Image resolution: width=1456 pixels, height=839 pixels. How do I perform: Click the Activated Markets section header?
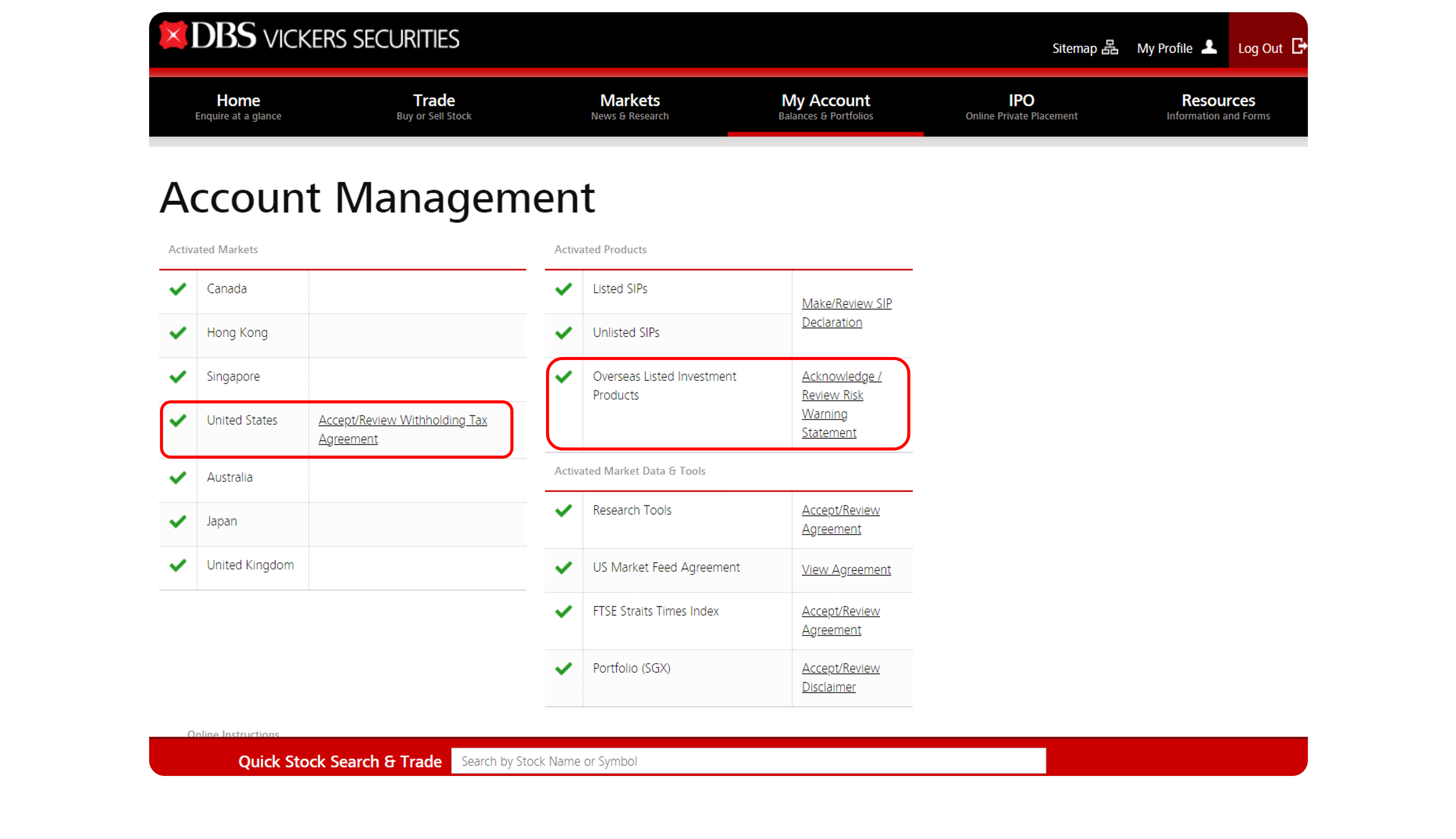[x=213, y=249]
